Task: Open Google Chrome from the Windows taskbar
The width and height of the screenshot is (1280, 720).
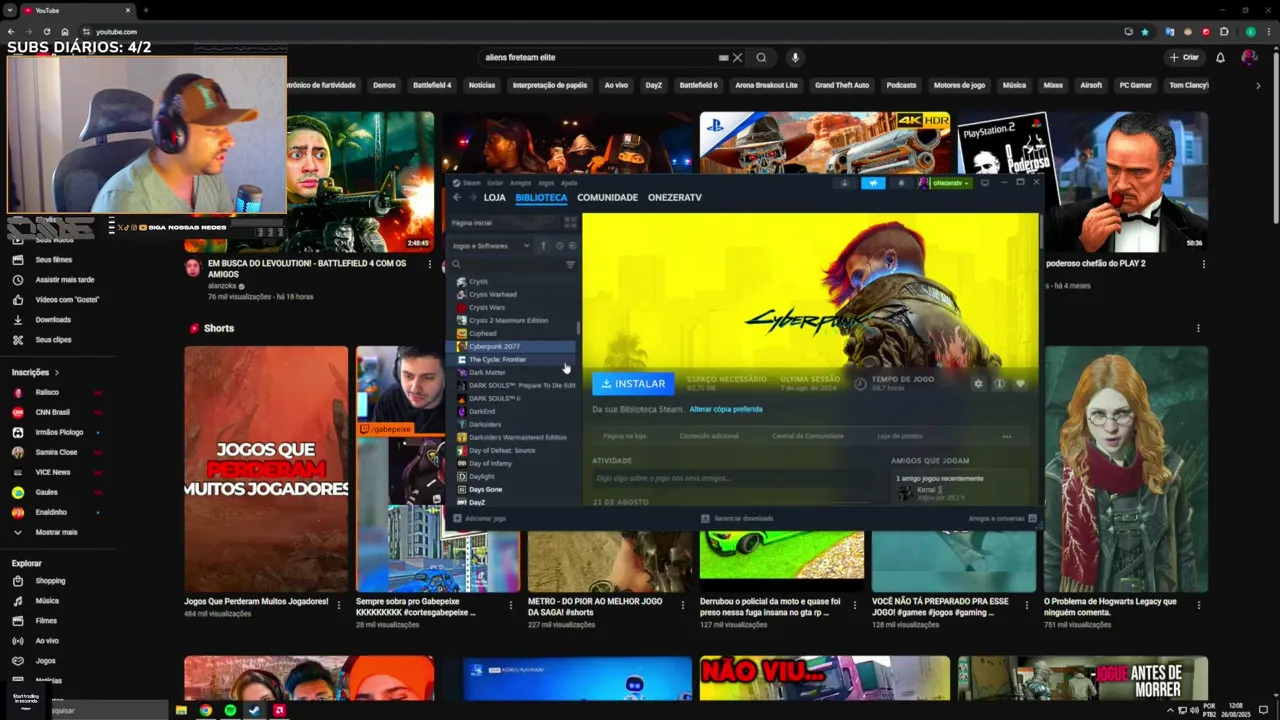Action: [x=205, y=710]
